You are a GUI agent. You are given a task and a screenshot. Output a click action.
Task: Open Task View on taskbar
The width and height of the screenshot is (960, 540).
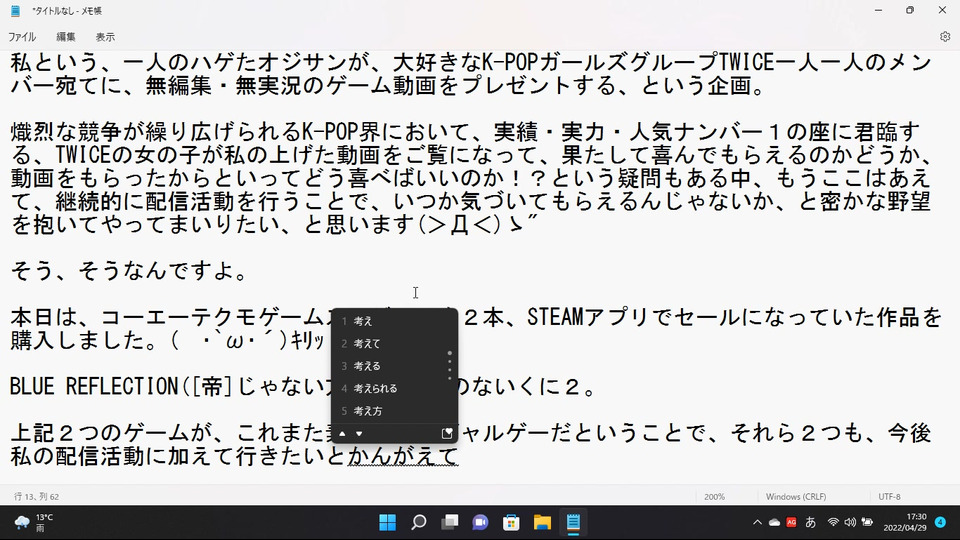pos(449,522)
